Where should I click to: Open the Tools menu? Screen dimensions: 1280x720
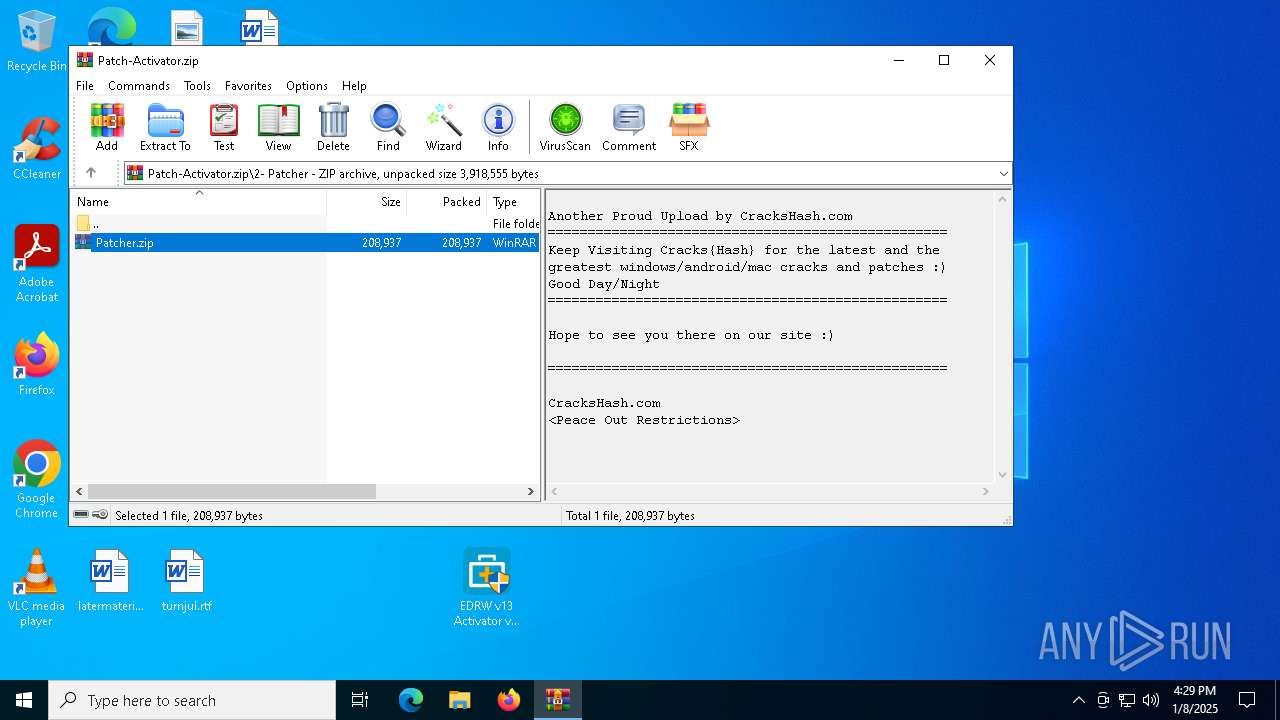coord(197,86)
